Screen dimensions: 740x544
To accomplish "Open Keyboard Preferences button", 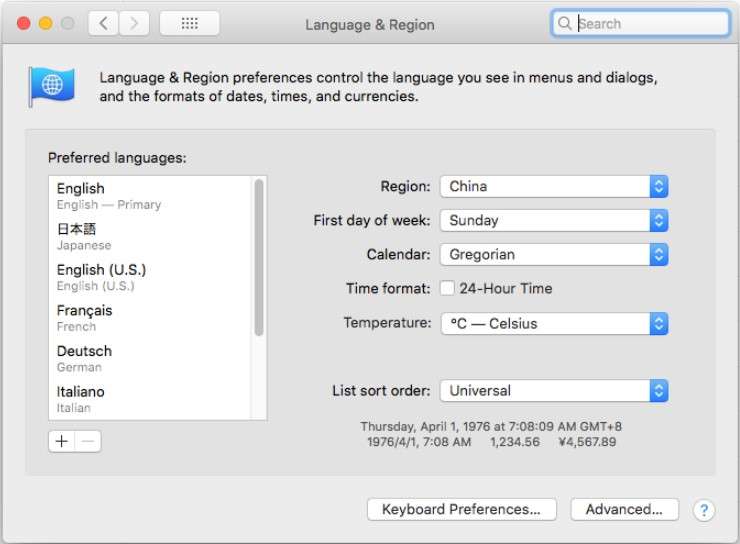I will pyautogui.click(x=461, y=509).
